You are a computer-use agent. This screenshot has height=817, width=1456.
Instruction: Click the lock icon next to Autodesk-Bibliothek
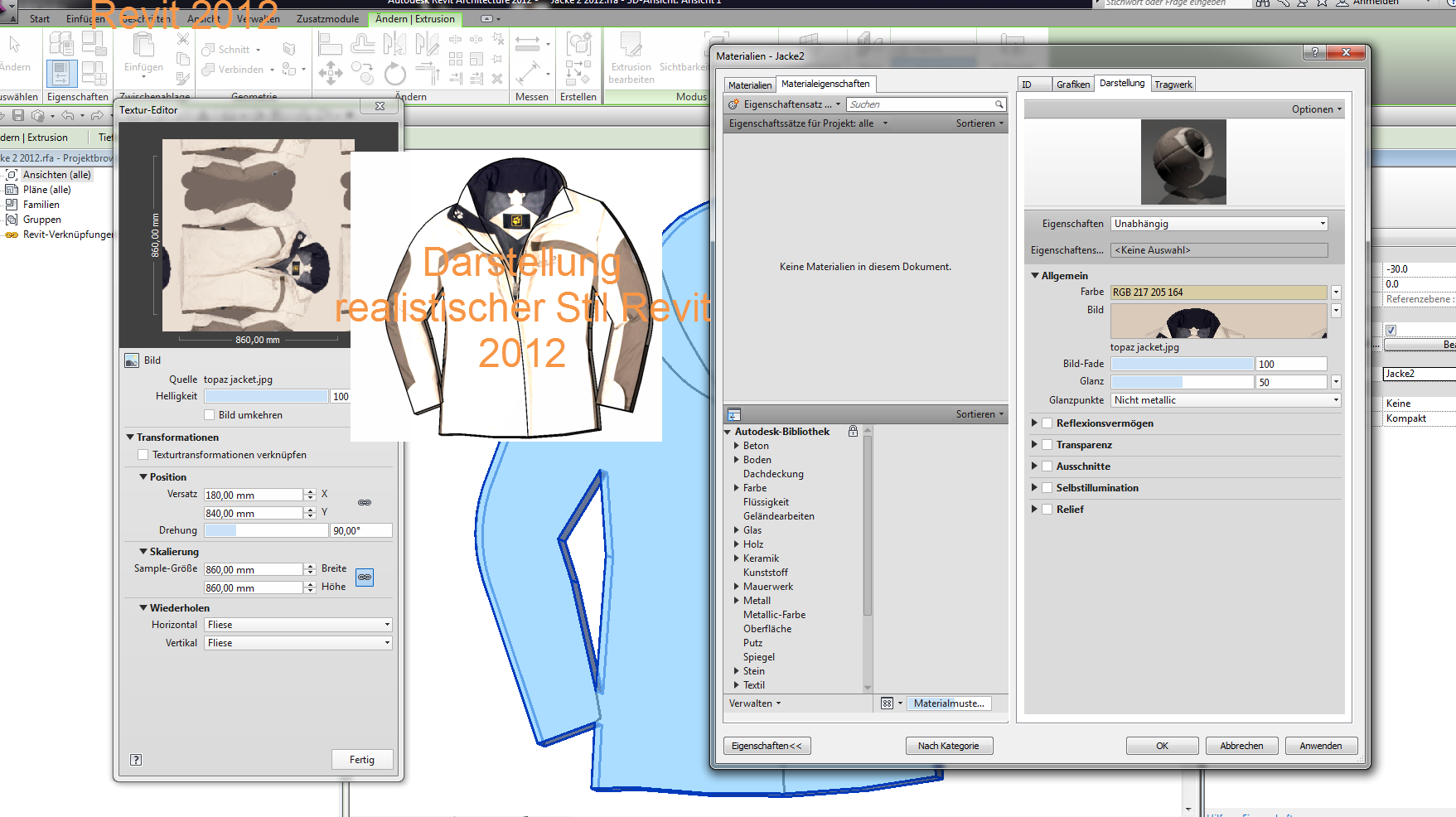(x=853, y=432)
